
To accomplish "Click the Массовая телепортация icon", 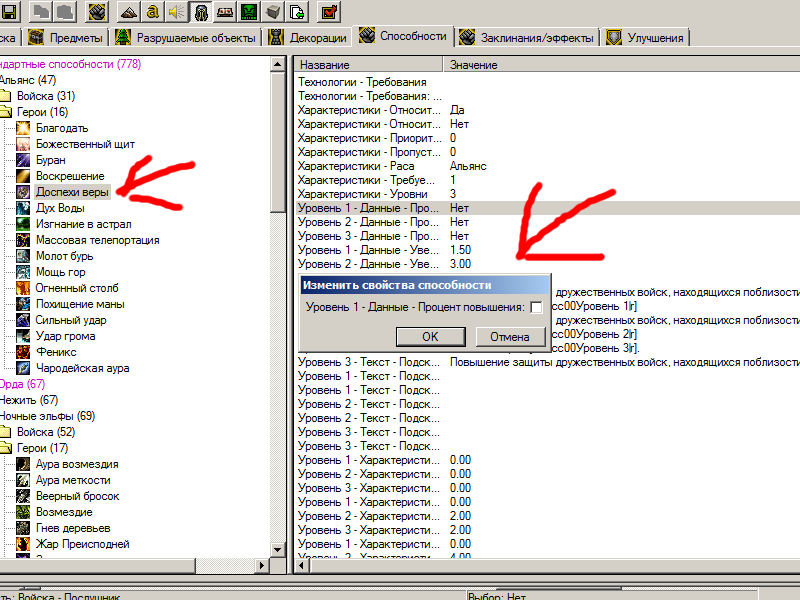I will point(23,240).
